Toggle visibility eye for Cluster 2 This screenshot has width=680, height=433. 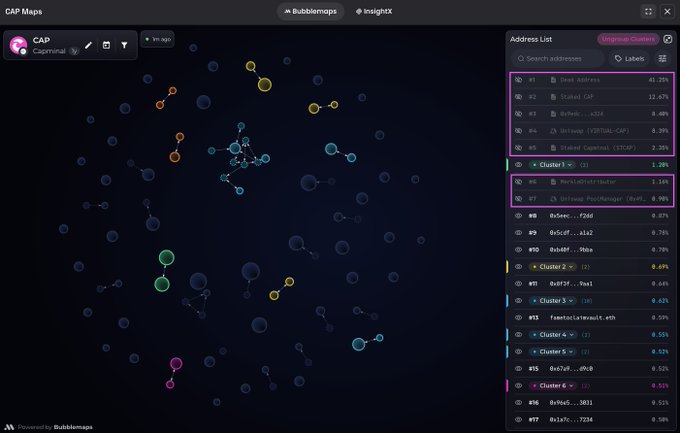[x=518, y=267]
